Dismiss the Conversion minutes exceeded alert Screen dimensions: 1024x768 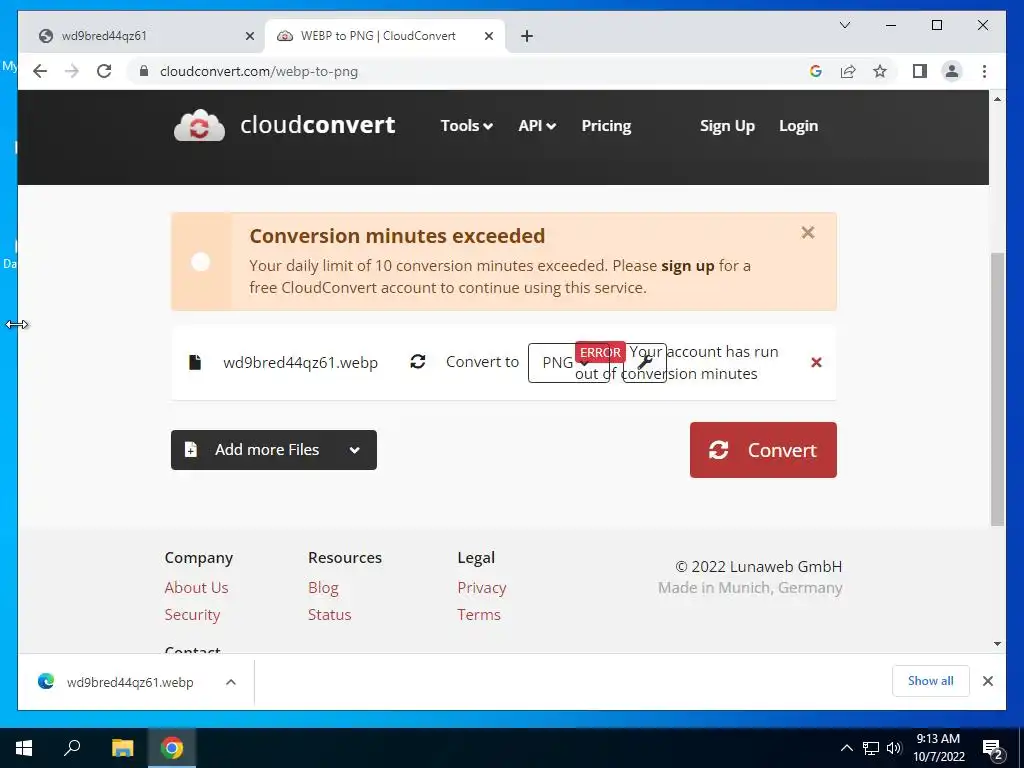pyautogui.click(x=808, y=232)
